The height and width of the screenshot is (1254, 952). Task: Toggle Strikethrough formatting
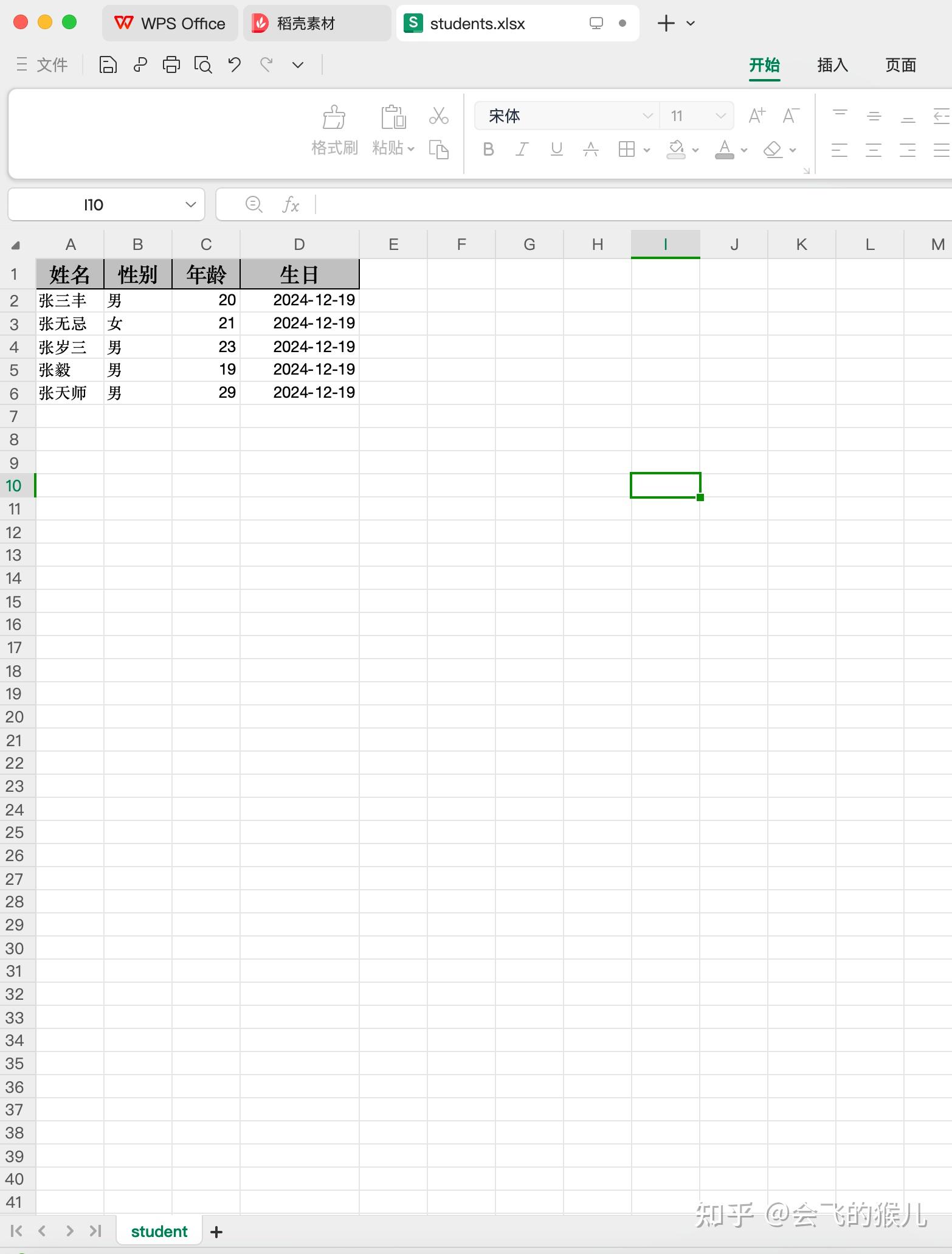click(x=590, y=149)
